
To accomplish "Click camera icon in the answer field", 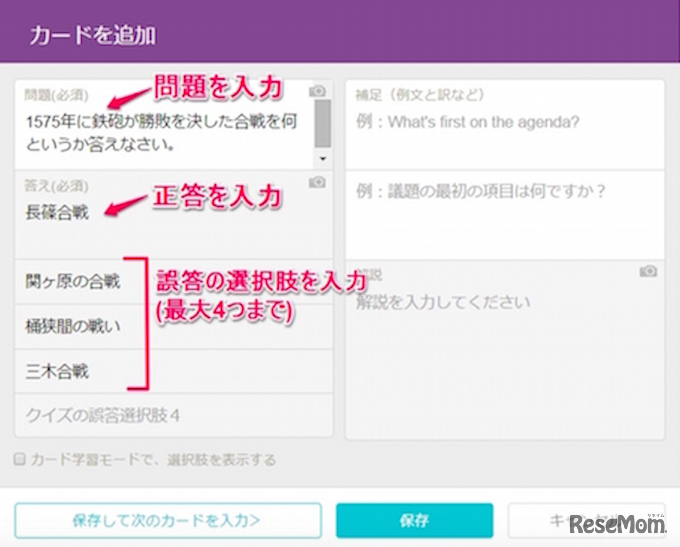I will [x=317, y=182].
